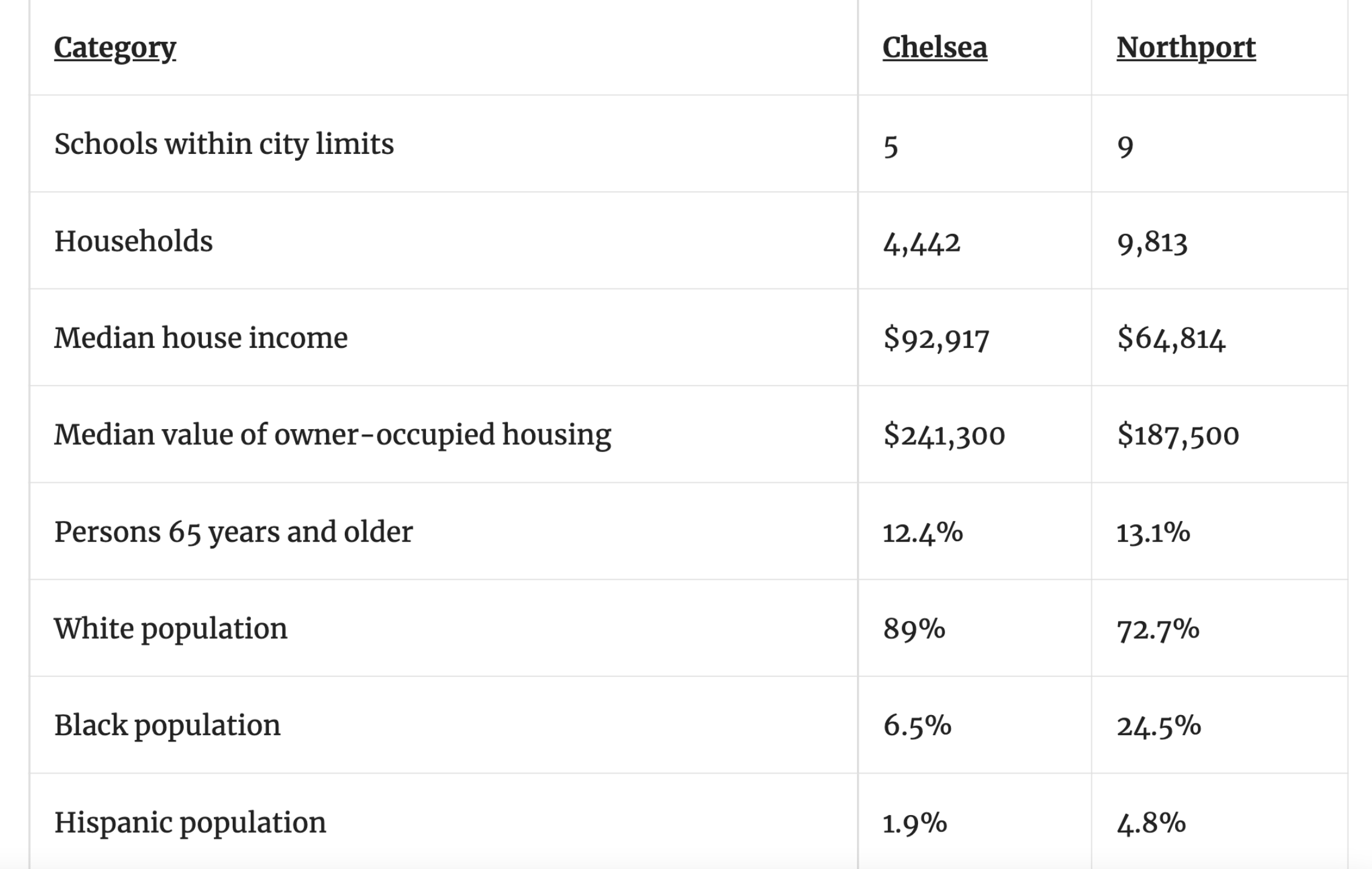Viewport: 1372px width, 869px height.
Task: Select Northport's 72.7% White population cell
Action: point(1157,629)
